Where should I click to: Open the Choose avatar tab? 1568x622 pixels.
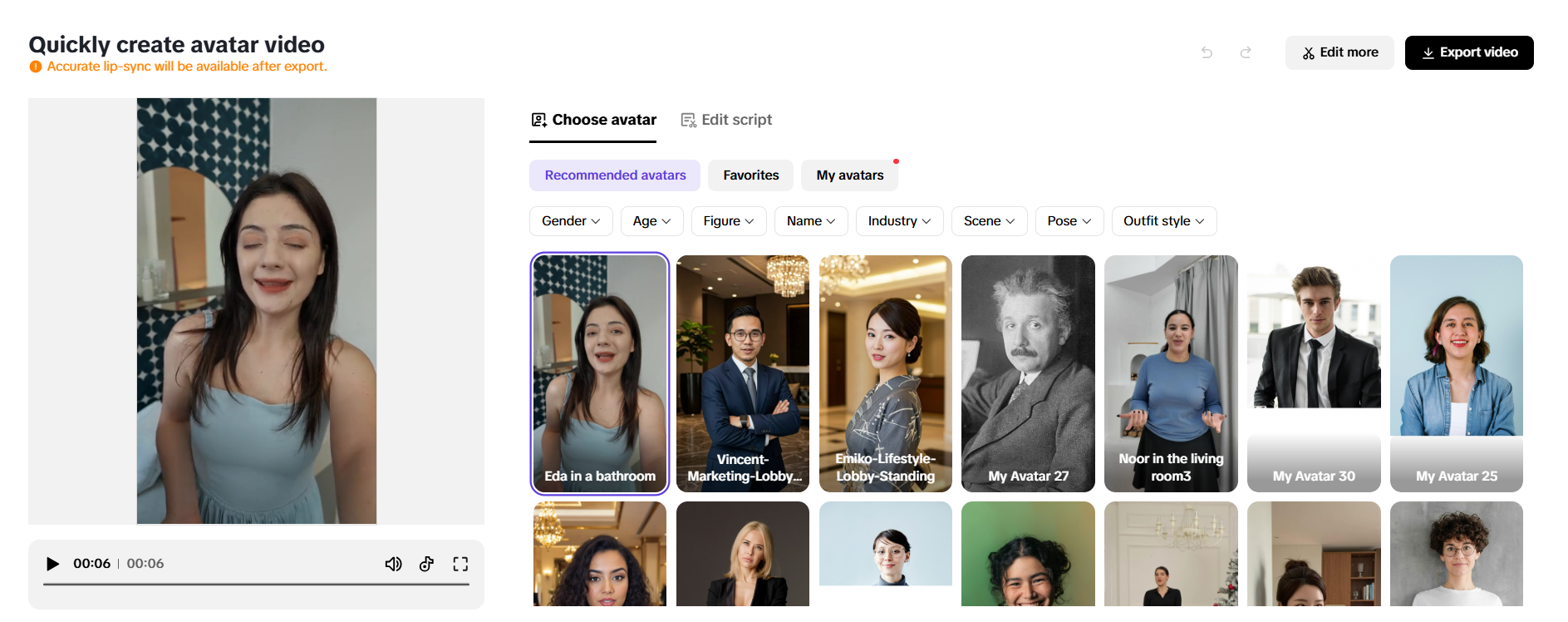593,120
